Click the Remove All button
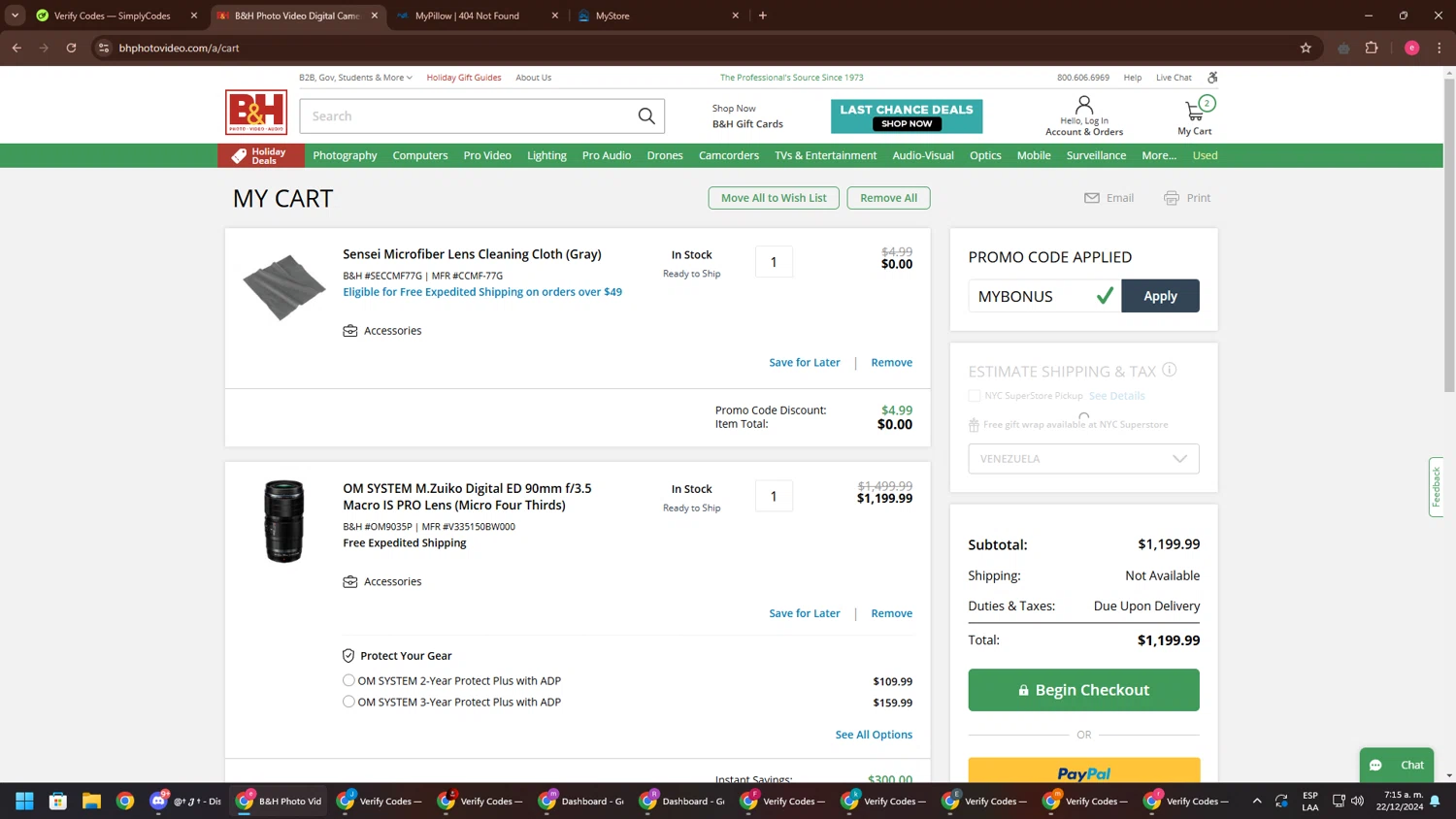Screen dimensions: 1456x819 888,198
